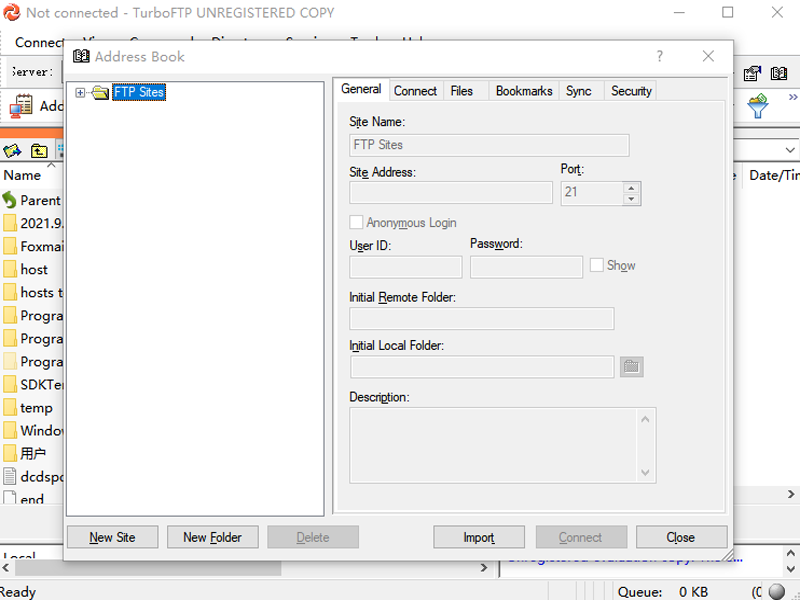Expand the toolbar overflow chevron
800x600 pixels.
click(x=793, y=97)
